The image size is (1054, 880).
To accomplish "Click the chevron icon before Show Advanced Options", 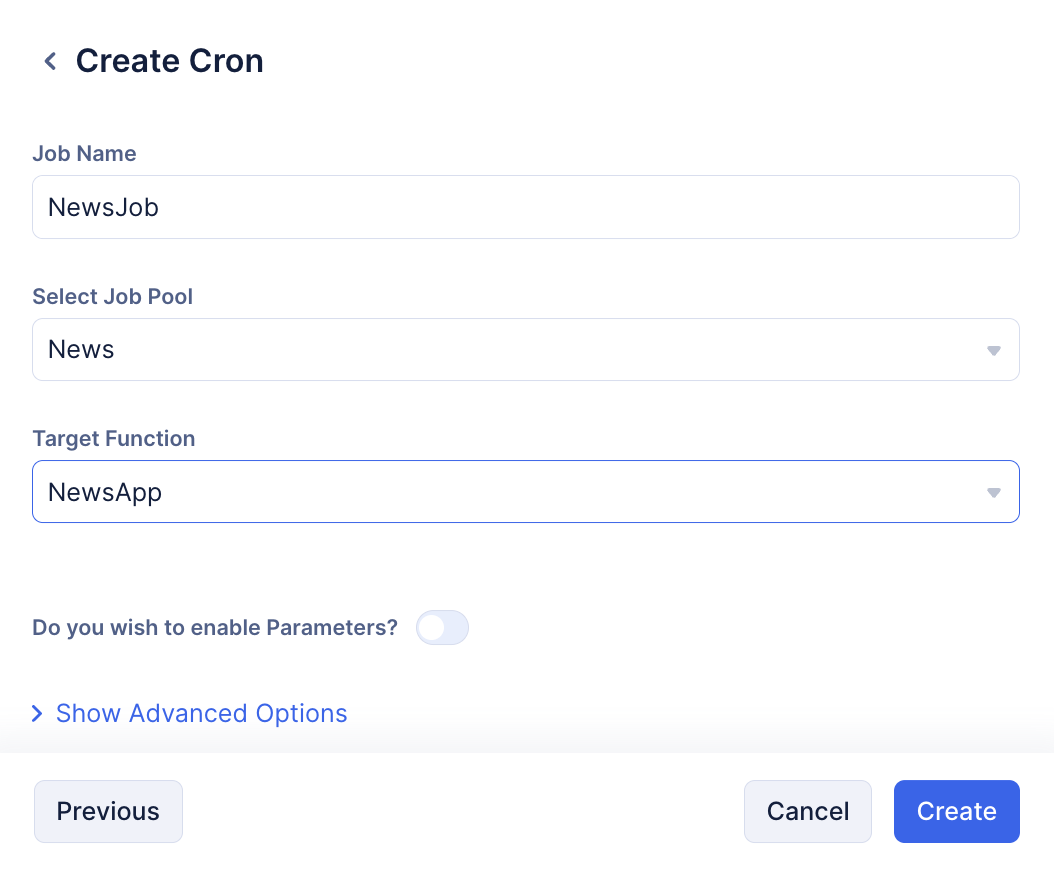I will [38, 713].
